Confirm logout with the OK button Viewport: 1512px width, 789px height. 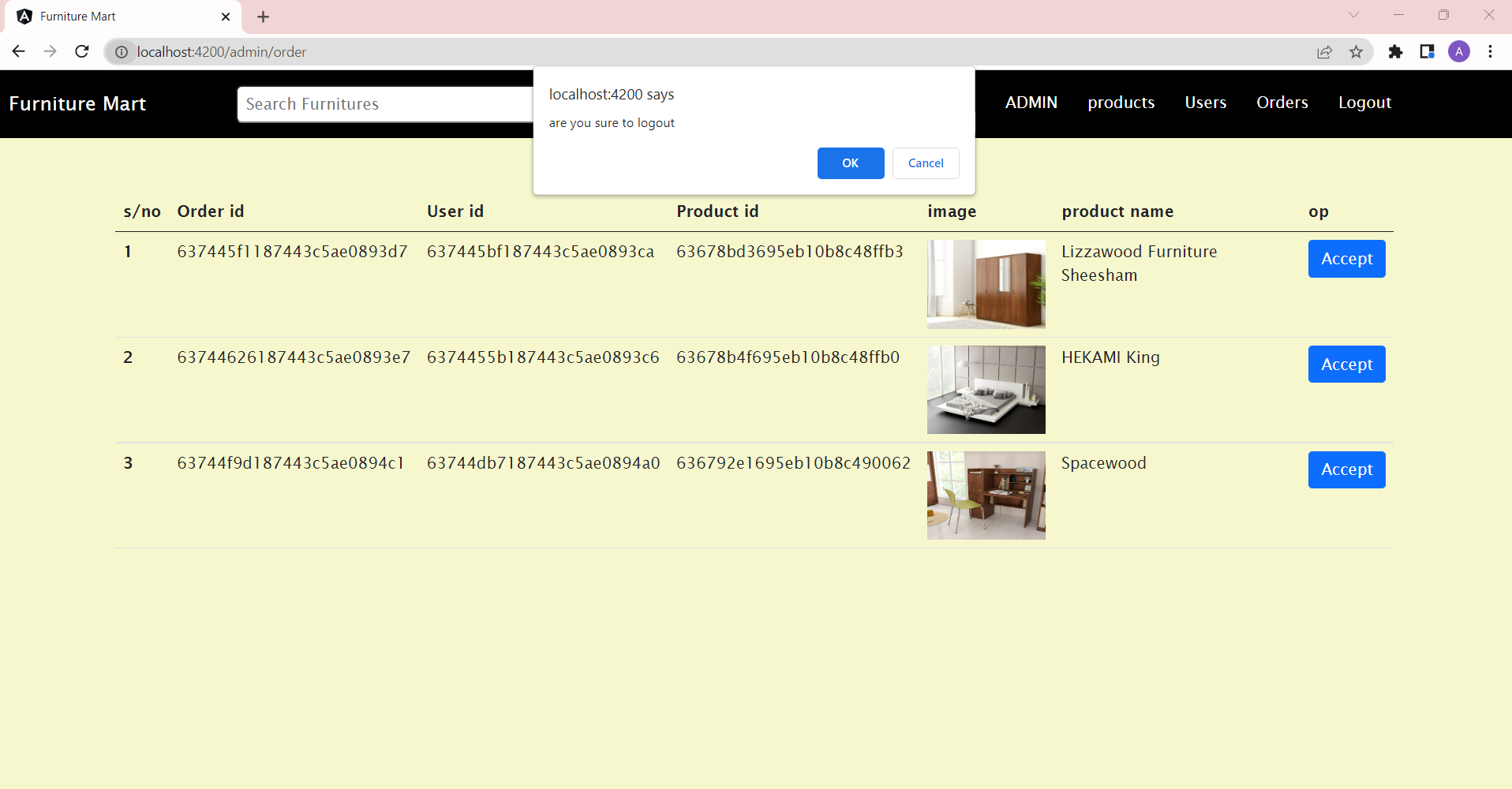[x=851, y=163]
